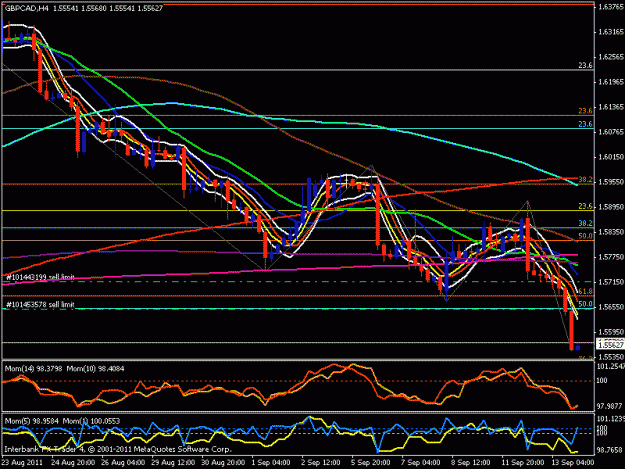
Task: Click the 1.58350 price axis label
Action: coord(611,232)
